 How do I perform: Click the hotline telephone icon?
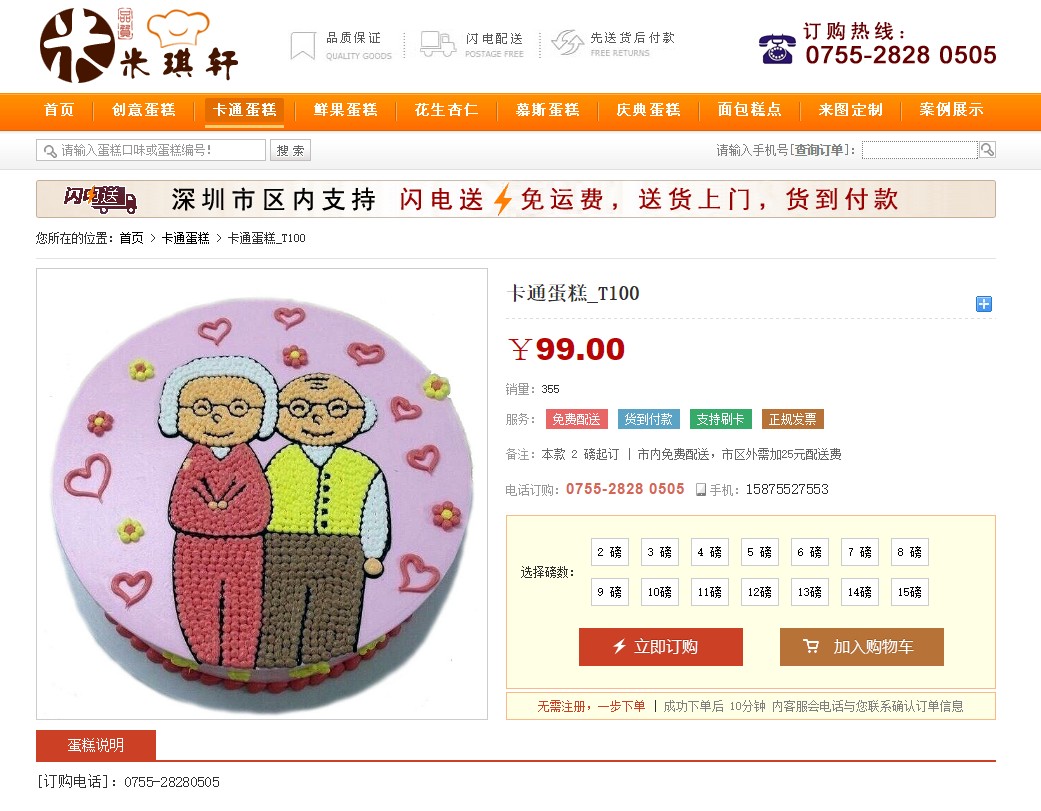pos(777,48)
